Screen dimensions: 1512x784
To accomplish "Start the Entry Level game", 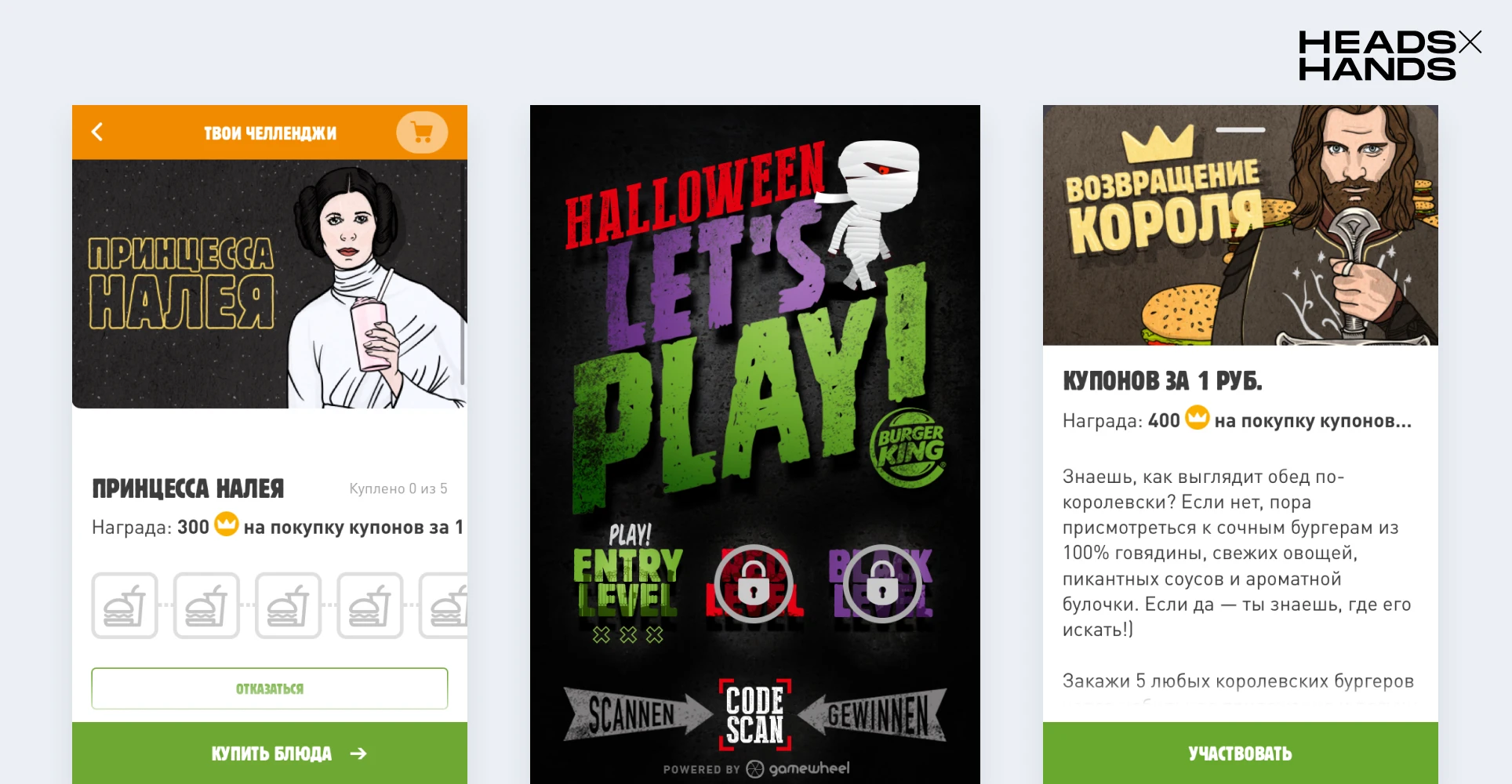I will click(627, 584).
